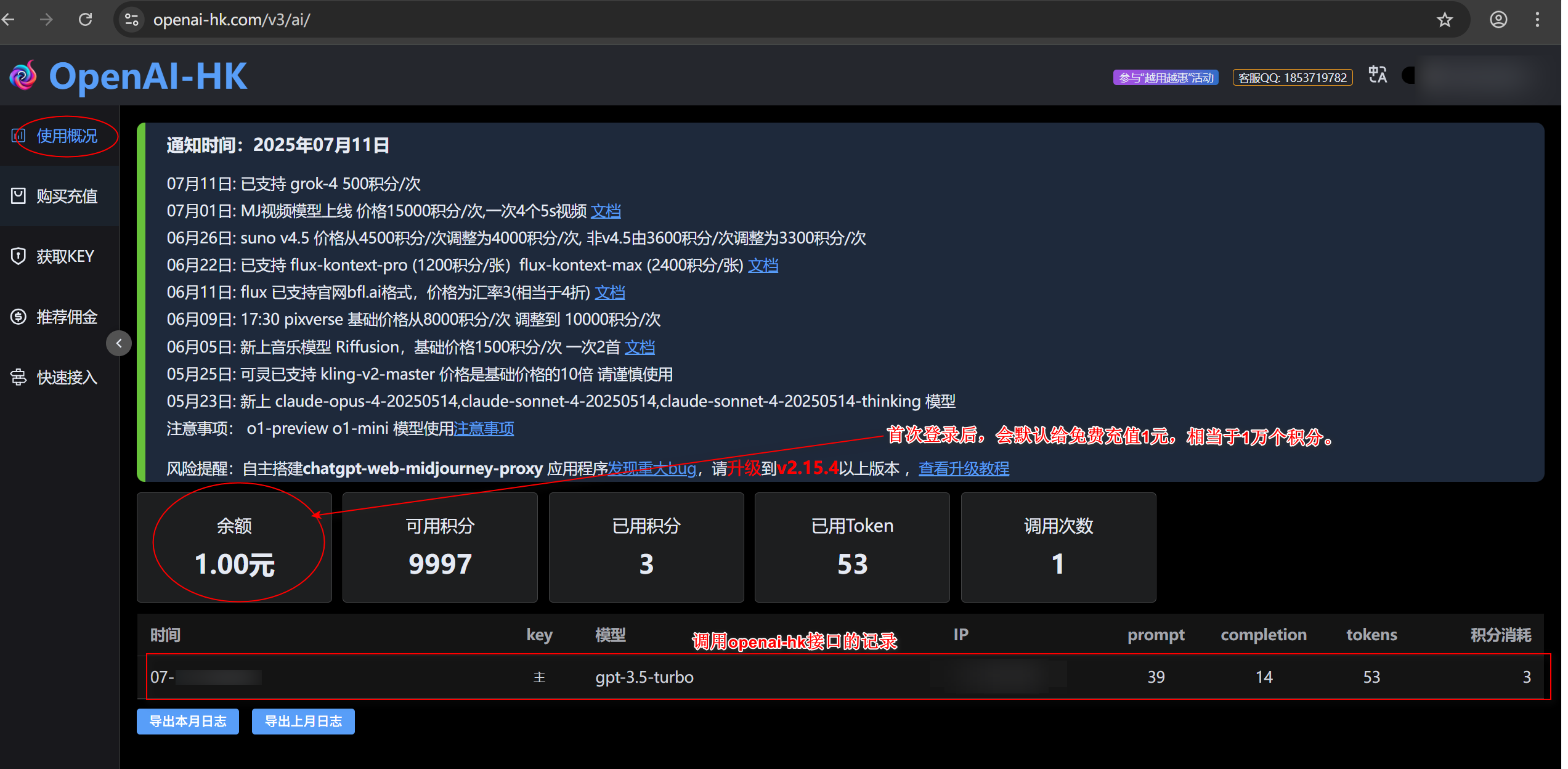The height and width of the screenshot is (769, 1568).
Task: Collapse the sidebar with the chevron
Action: [119, 343]
